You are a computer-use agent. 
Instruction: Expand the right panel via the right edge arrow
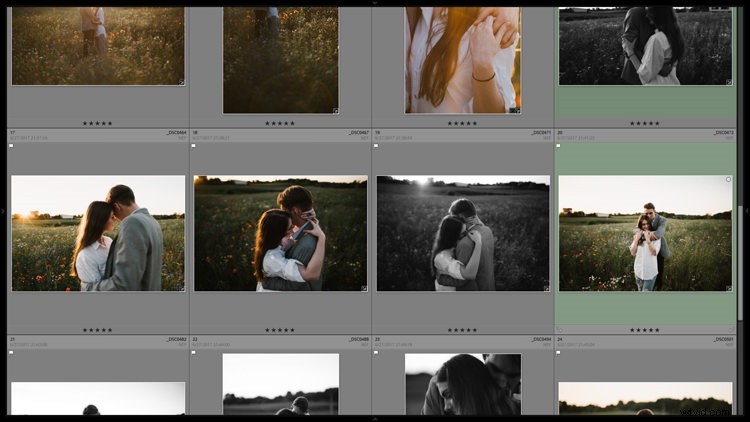pyautogui.click(x=747, y=211)
